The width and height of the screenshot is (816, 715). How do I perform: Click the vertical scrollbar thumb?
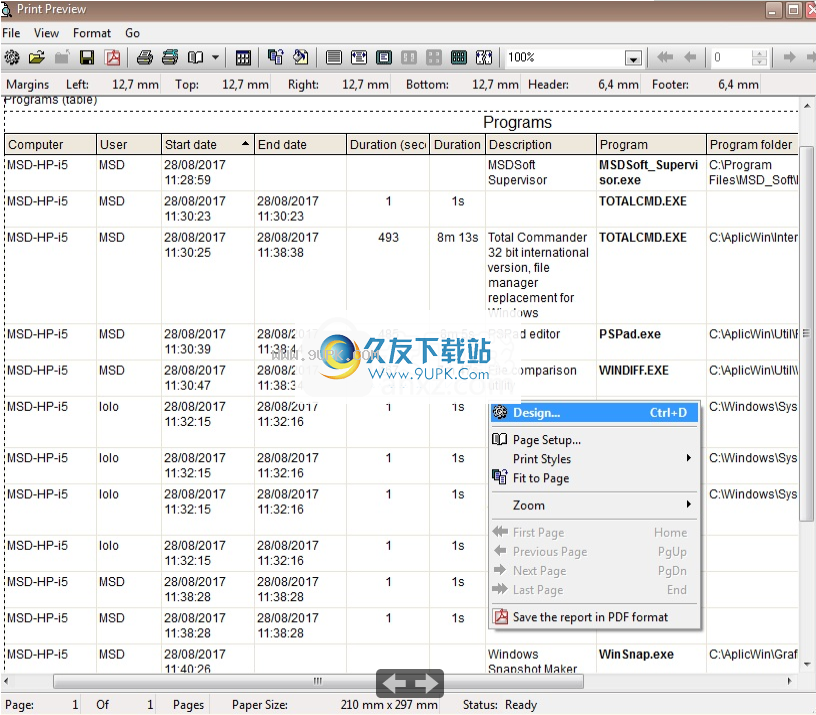pyautogui.click(x=807, y=333)
